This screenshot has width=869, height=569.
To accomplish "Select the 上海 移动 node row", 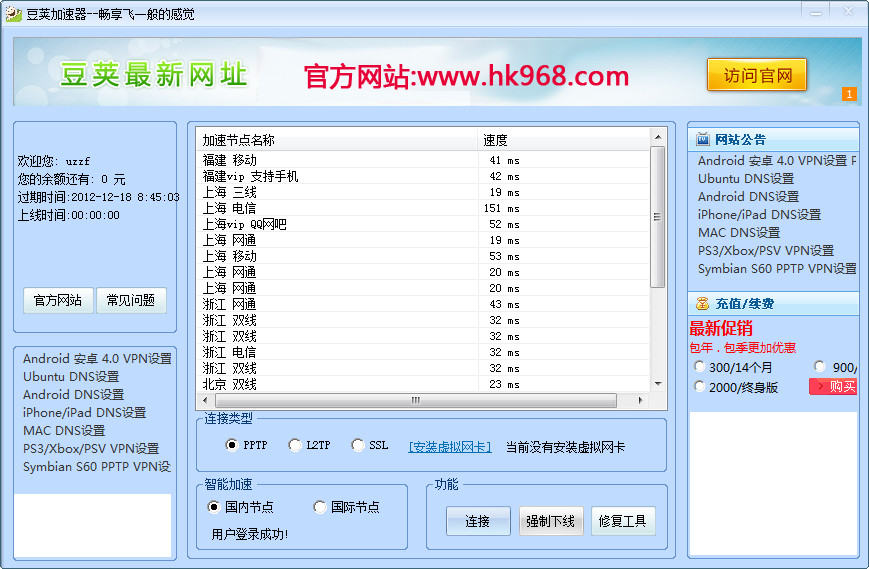I will pyautogui.click(x=423, y=257).
